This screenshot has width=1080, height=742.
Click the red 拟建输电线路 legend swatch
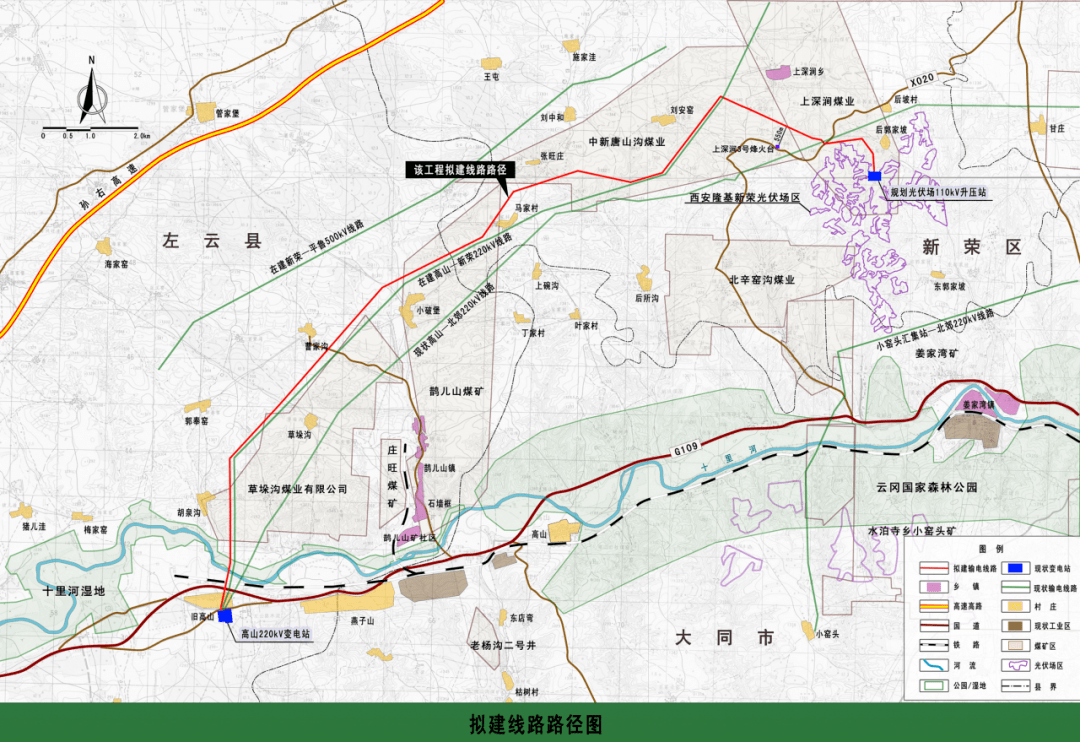click(x=933, y=567)
